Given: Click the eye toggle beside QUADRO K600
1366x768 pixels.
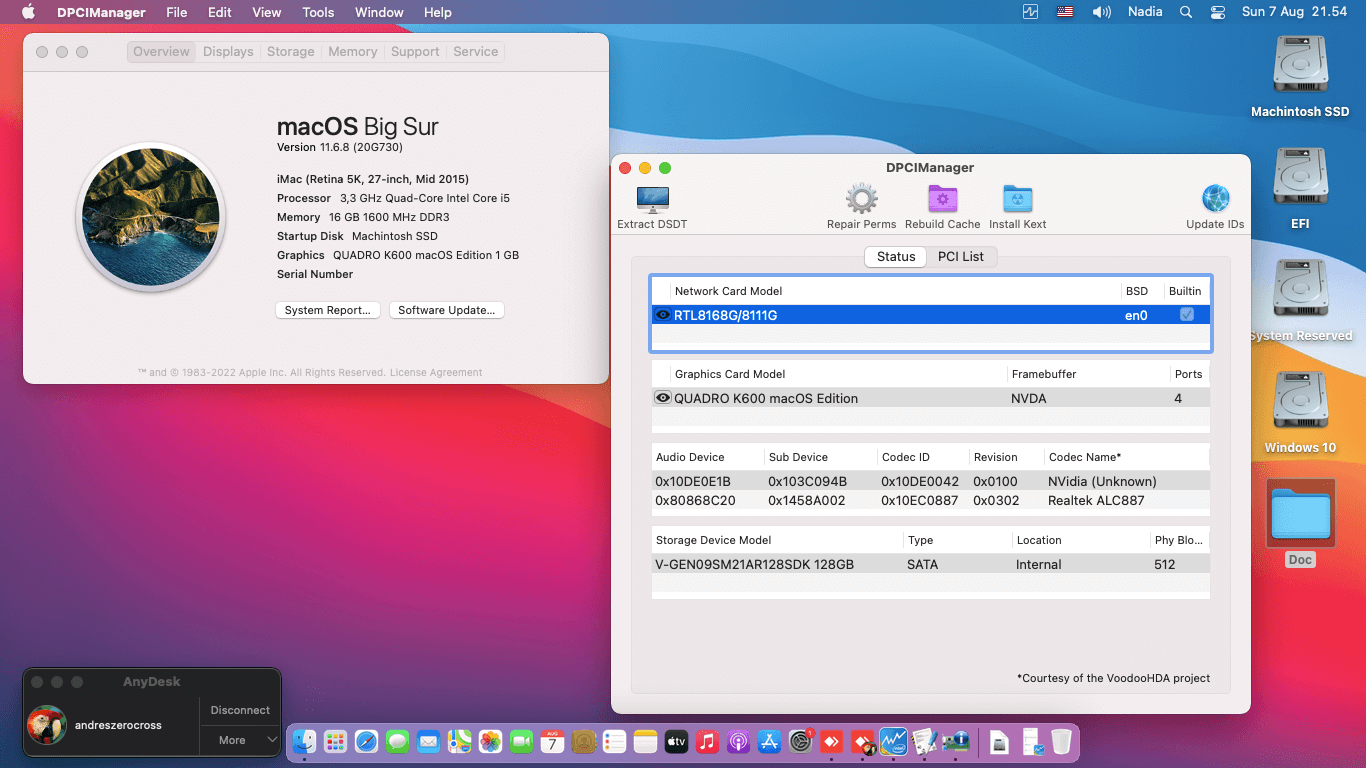Looking at the screenshot, I should tap(662, 398).
